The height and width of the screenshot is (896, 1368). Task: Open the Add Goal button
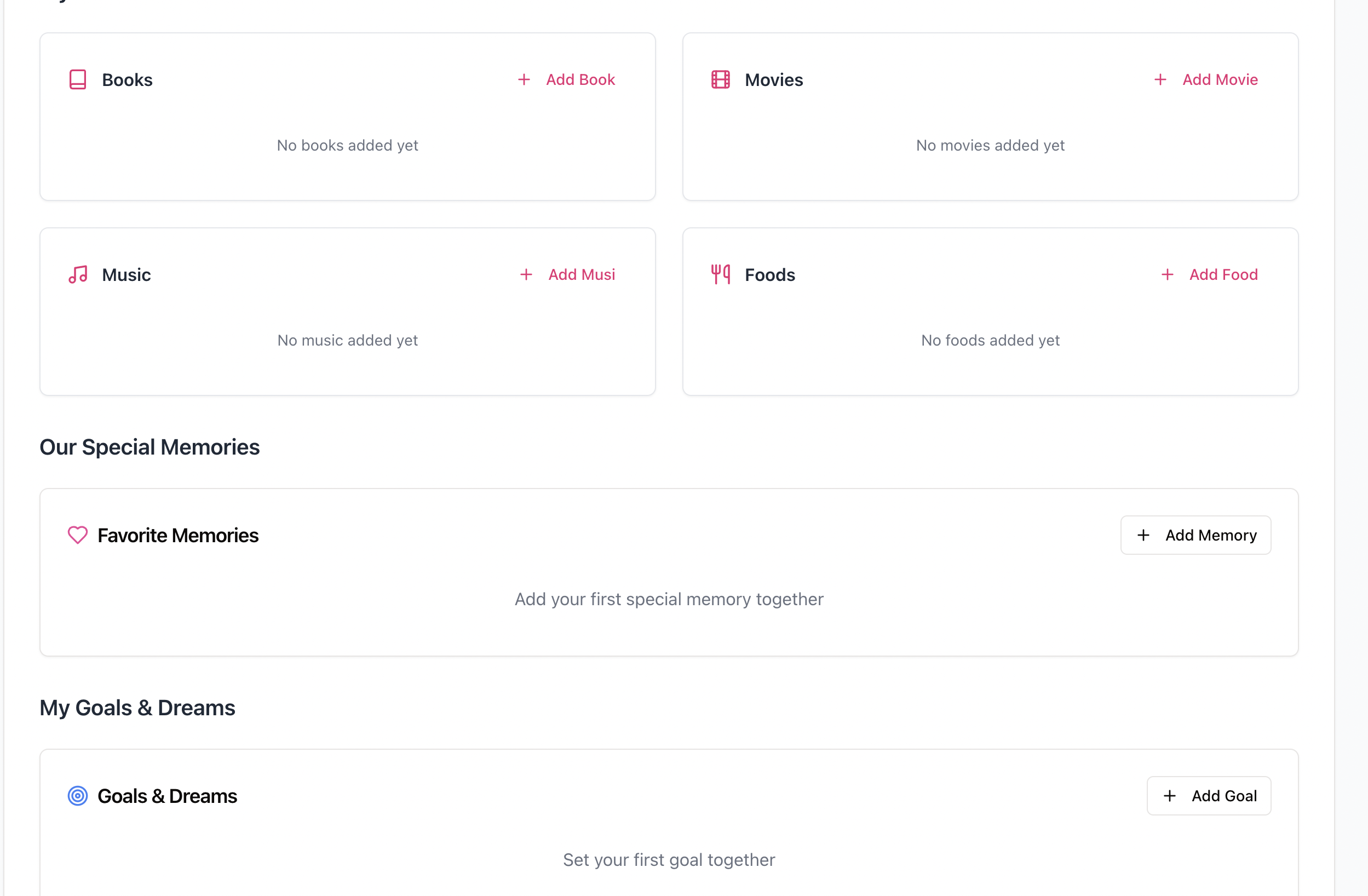pos(1209,795)
